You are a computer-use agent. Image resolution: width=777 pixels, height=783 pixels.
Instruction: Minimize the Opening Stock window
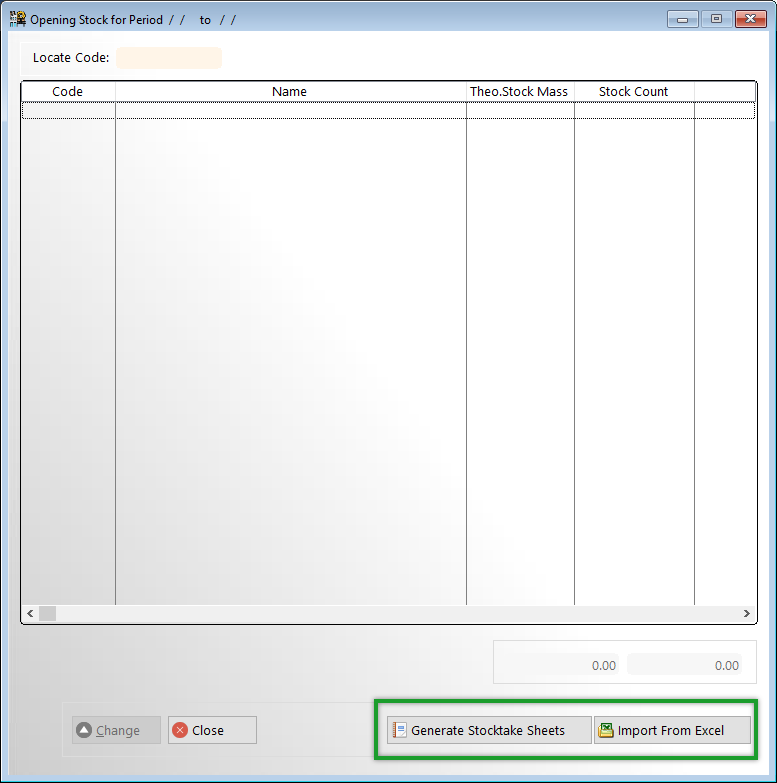[683, 19]
